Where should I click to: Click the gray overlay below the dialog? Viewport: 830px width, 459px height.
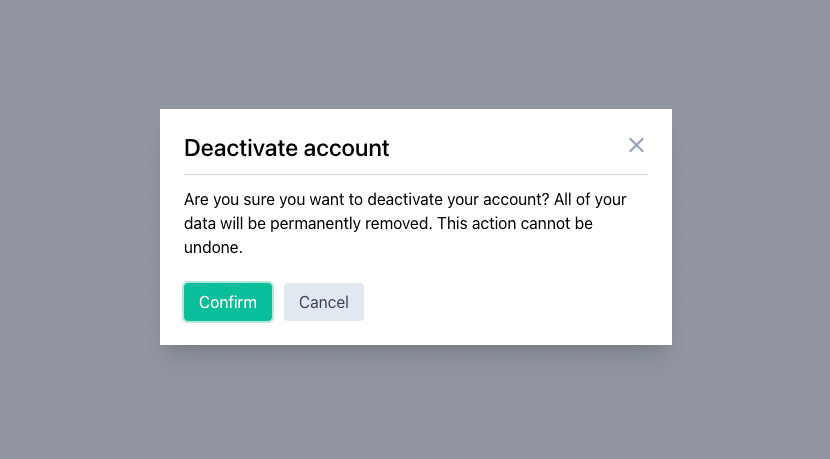point(416,402)
